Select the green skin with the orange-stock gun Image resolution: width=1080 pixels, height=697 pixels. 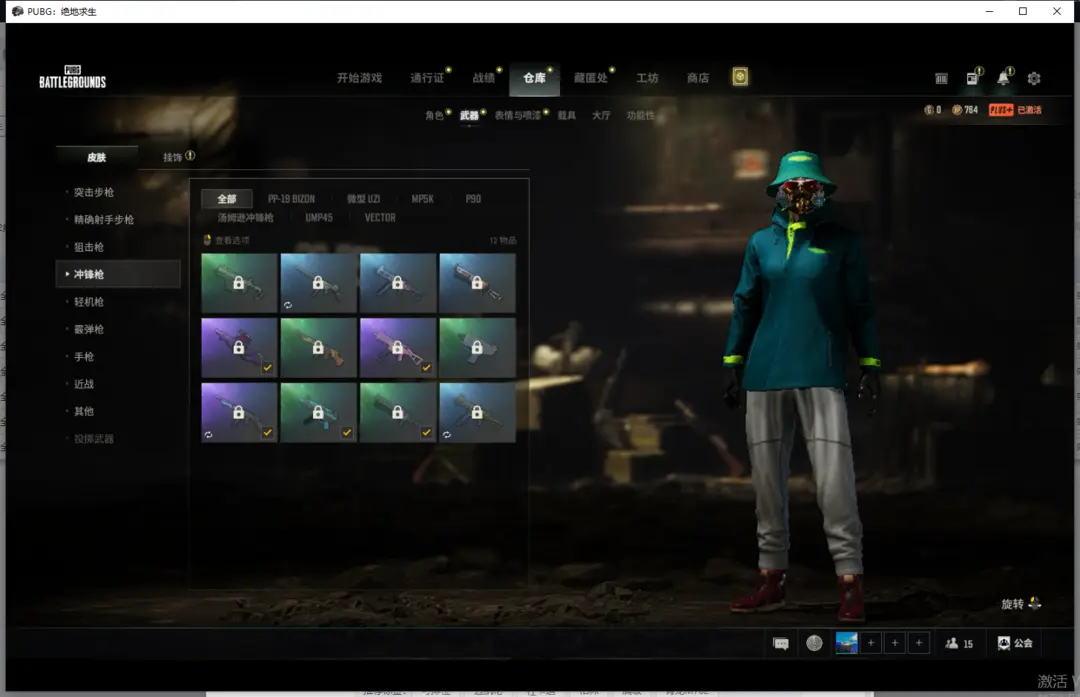(319, 348)
